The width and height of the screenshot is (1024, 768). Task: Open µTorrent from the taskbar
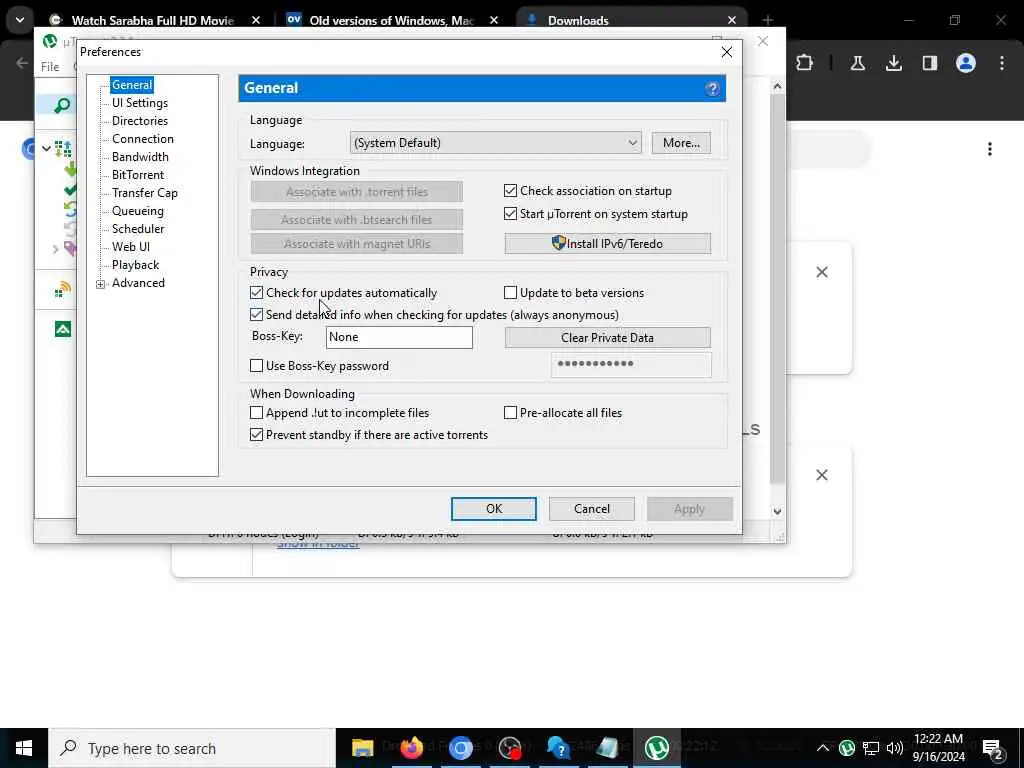pyautogui.click(x=656, y=748)
